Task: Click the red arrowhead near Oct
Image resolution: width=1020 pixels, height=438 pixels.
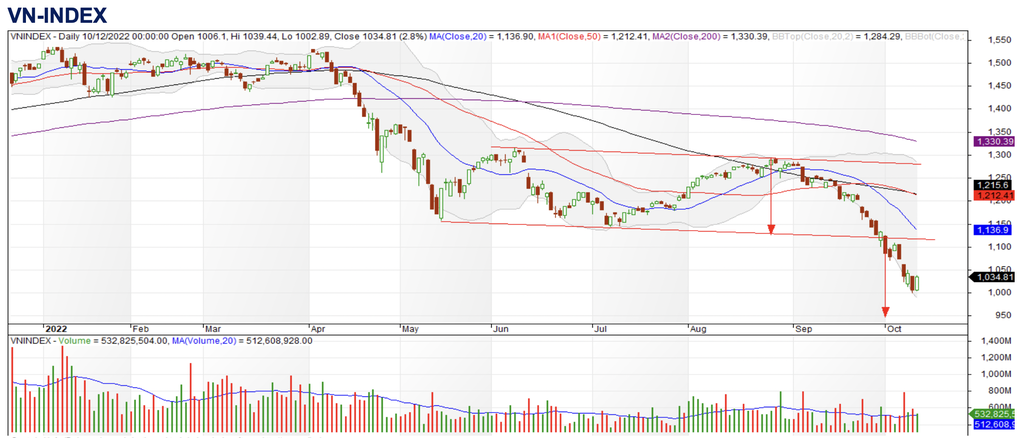Action: (885, 309)
